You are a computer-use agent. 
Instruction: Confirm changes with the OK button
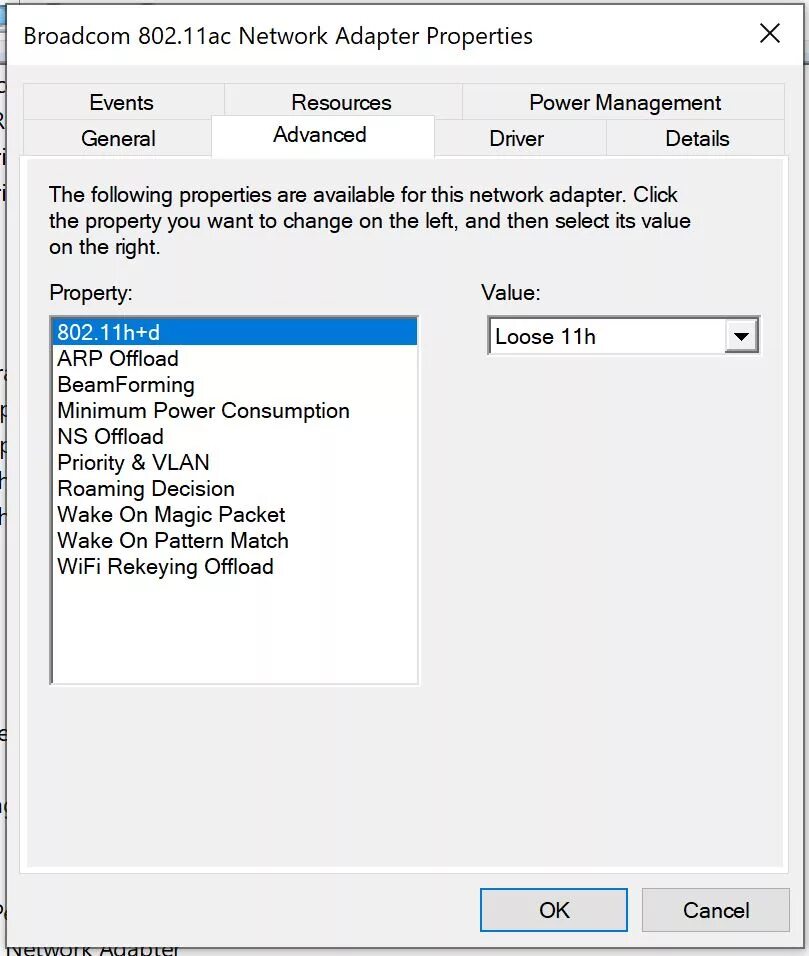click(x=554, y=910)
